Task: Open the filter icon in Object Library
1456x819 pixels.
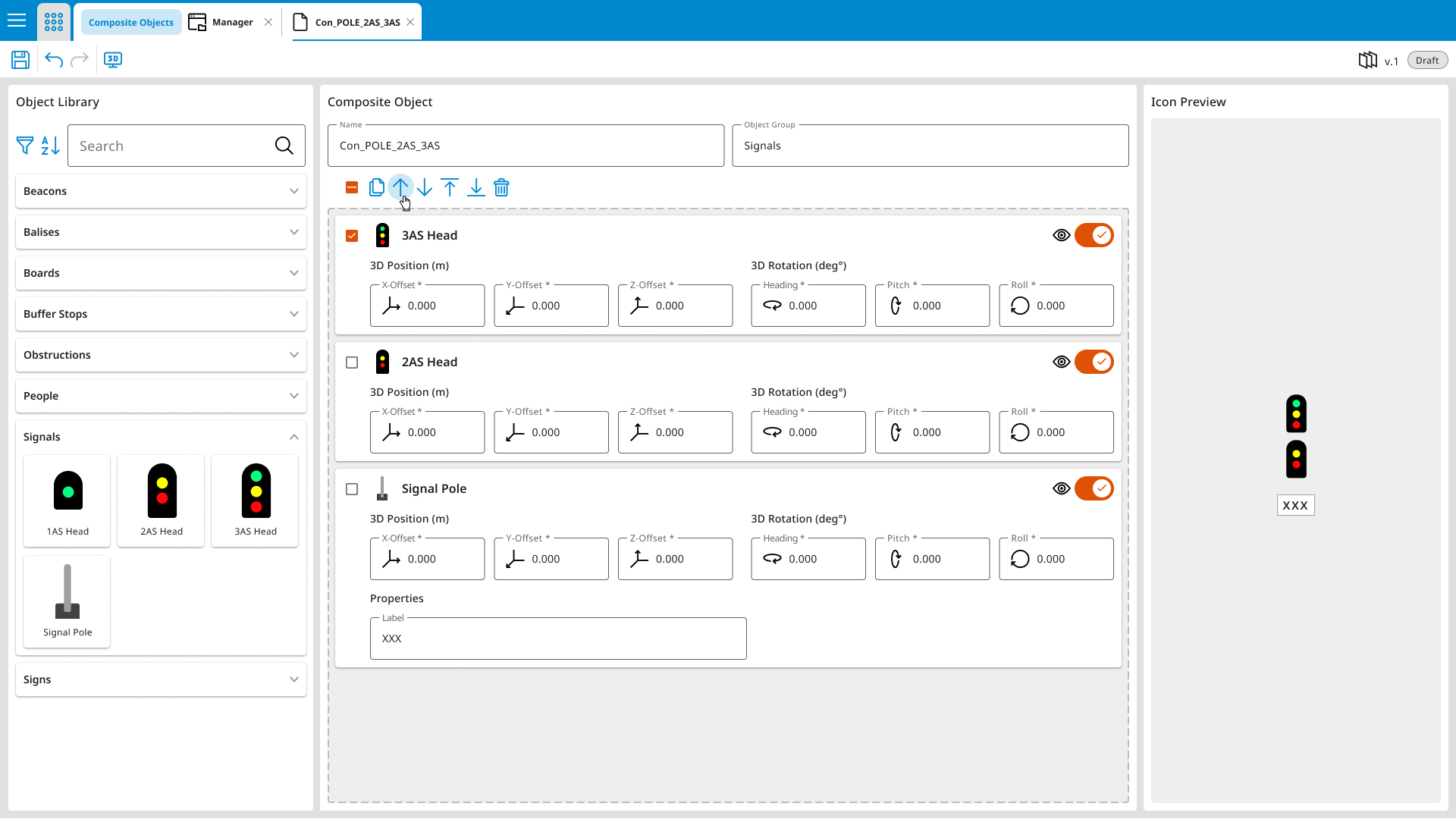Action: pyautogui.click(x=25, y=146)
